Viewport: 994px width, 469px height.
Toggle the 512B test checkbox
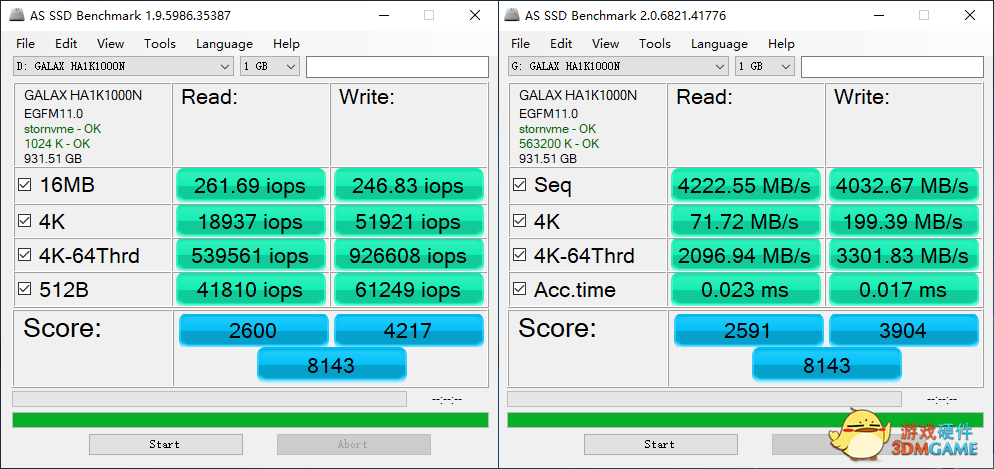click(x=25, y=290)
